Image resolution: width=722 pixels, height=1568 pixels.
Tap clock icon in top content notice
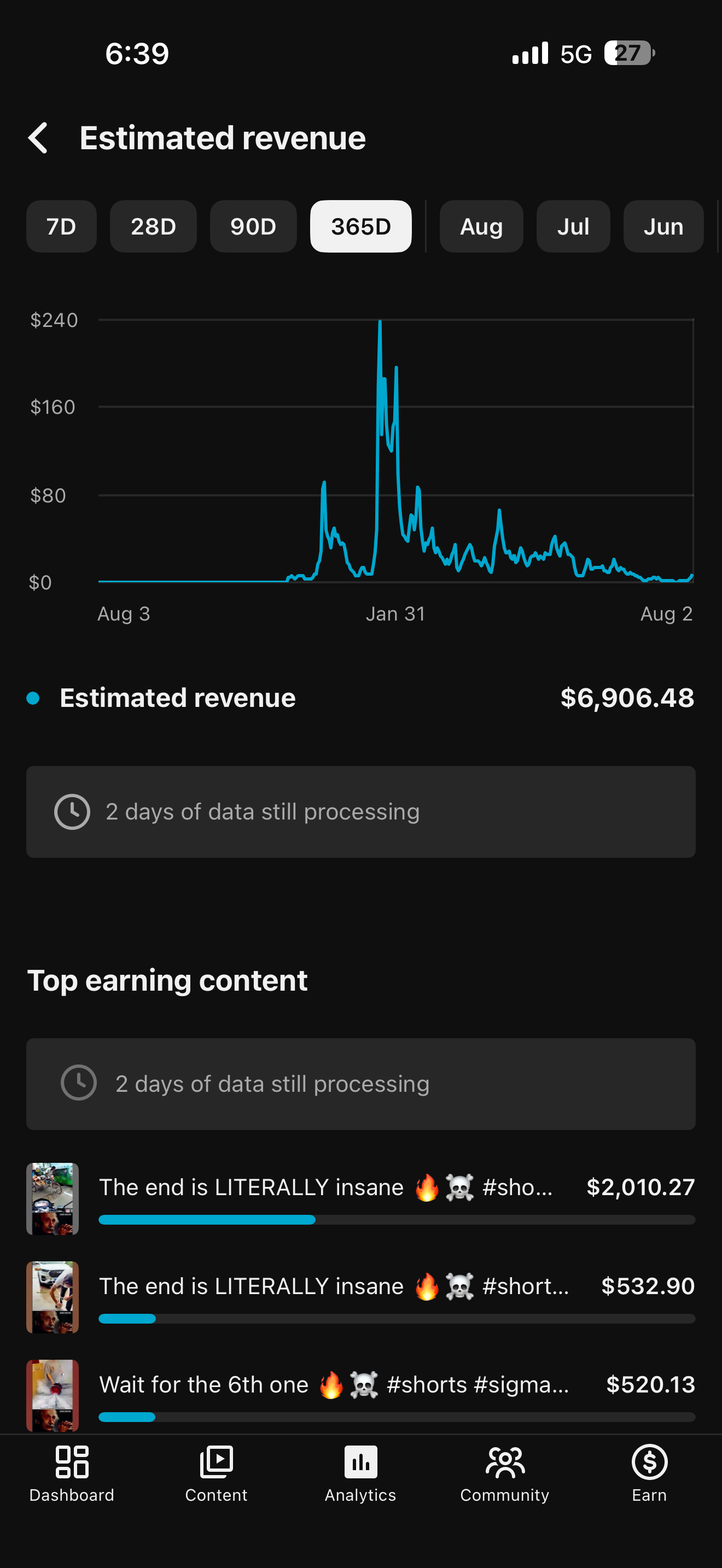(x=79, y=1083)
